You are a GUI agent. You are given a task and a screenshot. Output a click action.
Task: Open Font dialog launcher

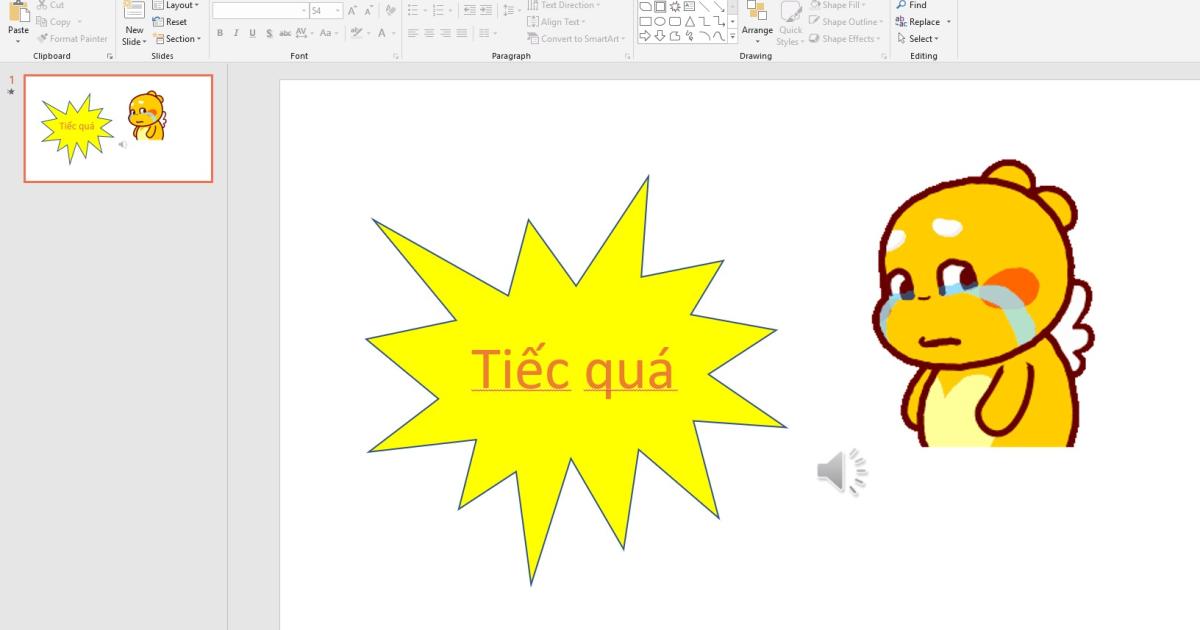click(x=396, y=57)
